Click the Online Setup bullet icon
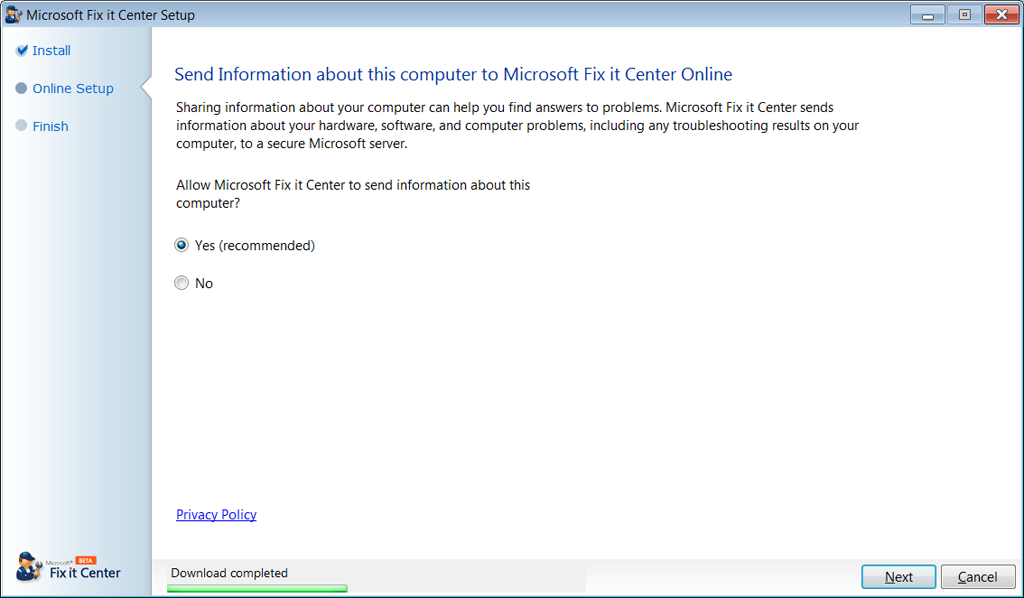Image resolution: width=1024 pixels, height=598 pixels. click(x=21, y=88)
